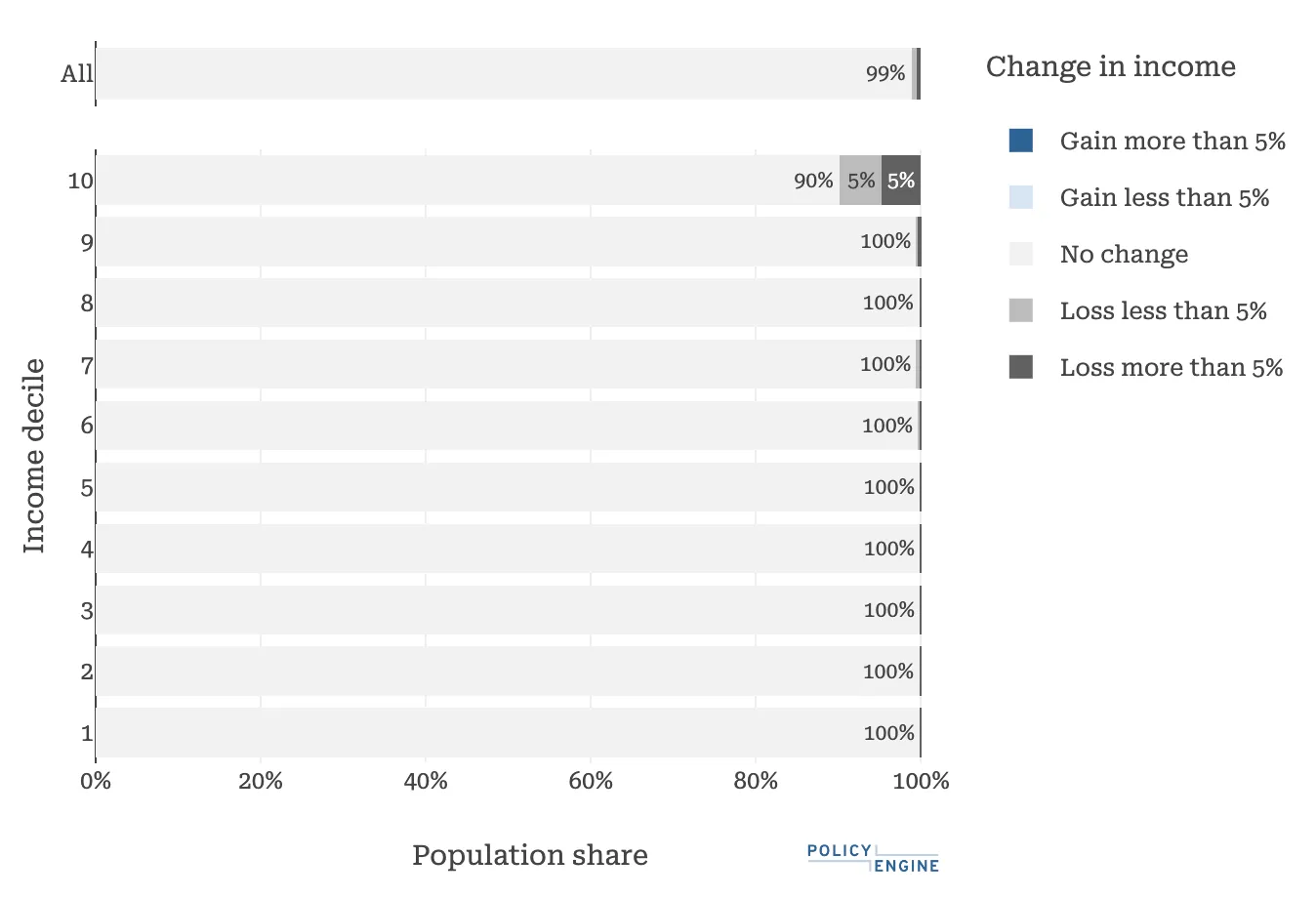The image size is (1316, 898).
Task: Click the 60% x-axis tick label
Action: [x=591, y=781]
